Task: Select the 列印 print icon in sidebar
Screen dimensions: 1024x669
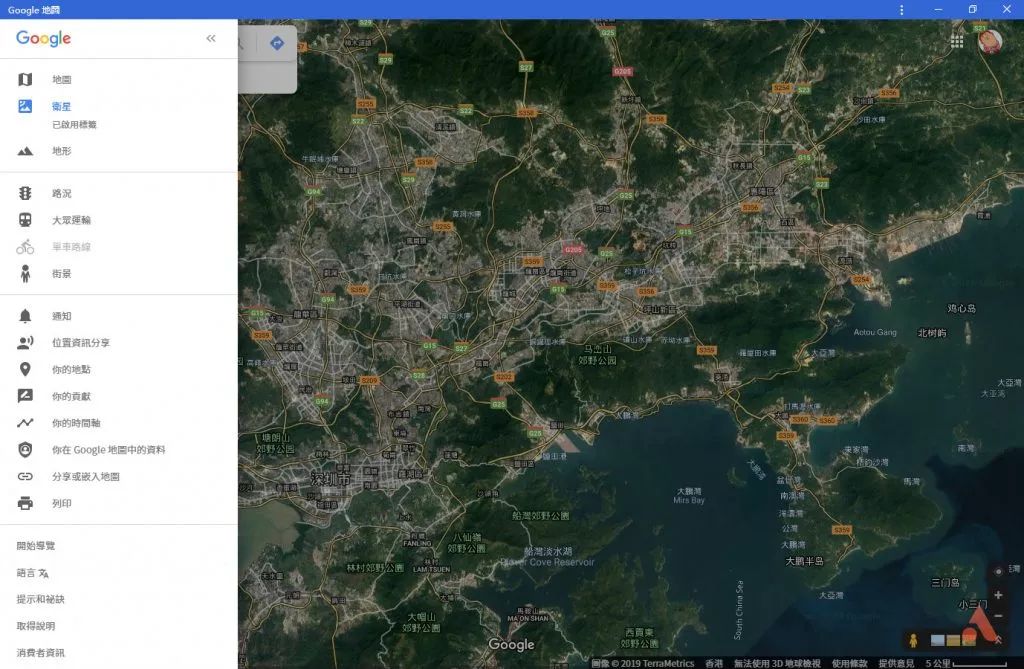Action: tap(24, 504)
